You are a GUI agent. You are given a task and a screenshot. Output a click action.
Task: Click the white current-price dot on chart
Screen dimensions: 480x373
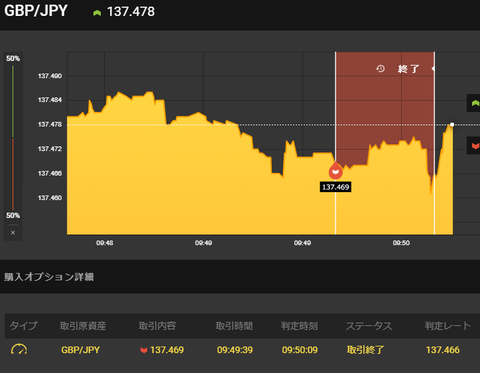pyautogui.click(x=452, y=124)
